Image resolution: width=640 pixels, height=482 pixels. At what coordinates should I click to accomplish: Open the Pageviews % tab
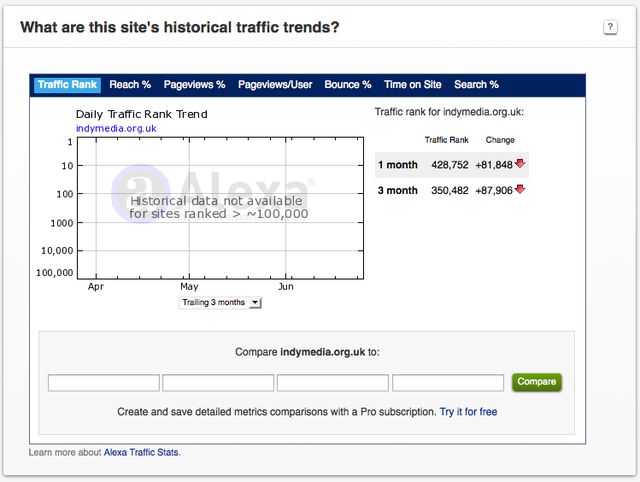click(x=194, y=85)
